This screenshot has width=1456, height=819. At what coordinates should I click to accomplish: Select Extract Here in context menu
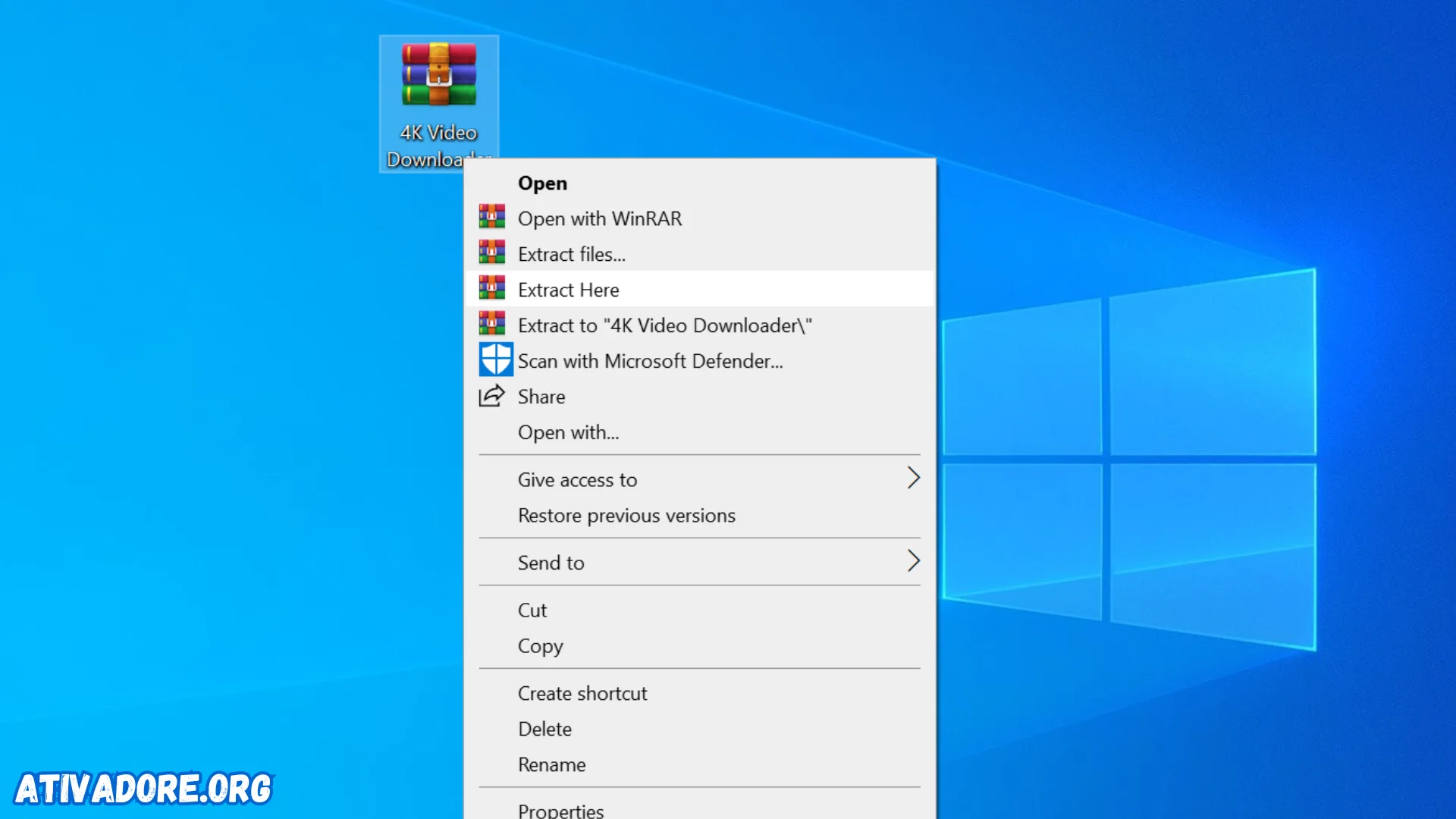[x=699, y=289]
